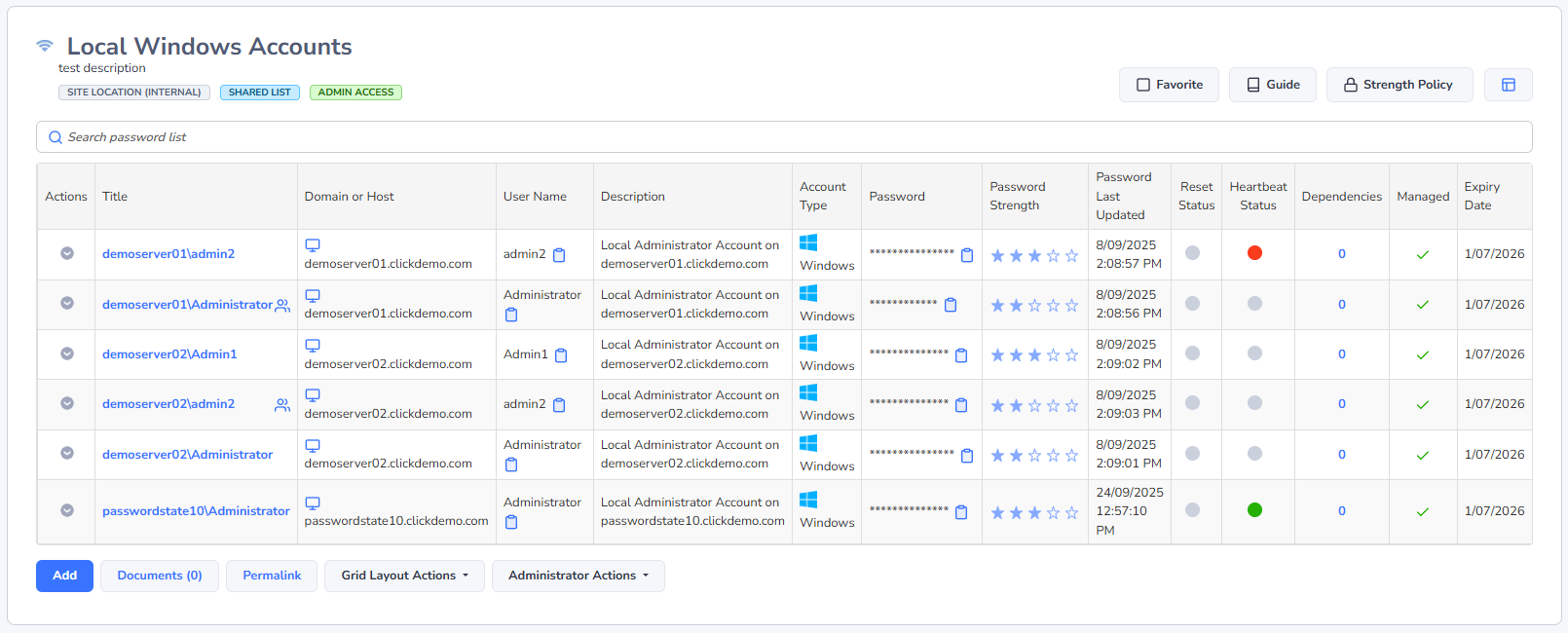Click green heartbeat status for passwordstate10\Administrator

(1254, 510)
